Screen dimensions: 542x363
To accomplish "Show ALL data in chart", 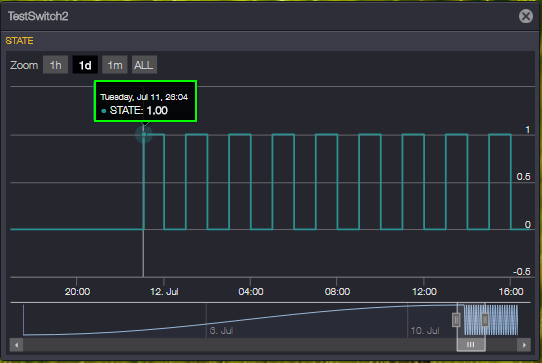I will click(144, 65).
